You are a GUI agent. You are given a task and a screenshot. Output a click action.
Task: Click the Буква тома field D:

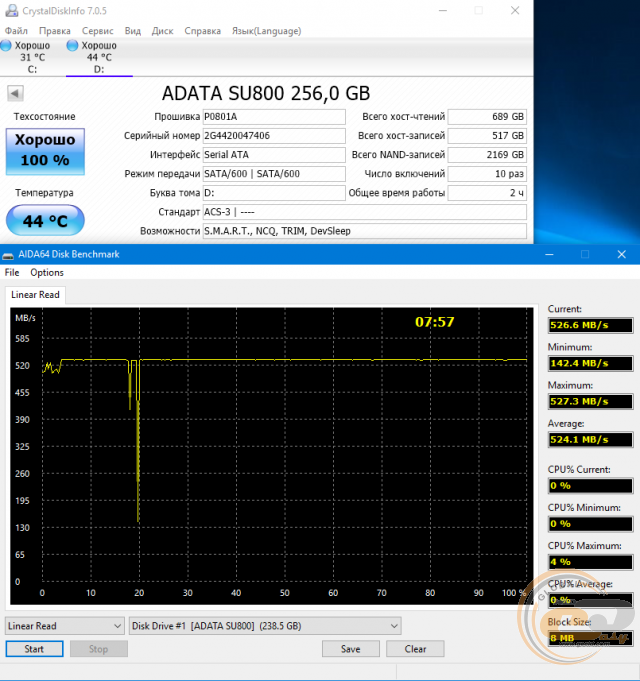[x=274, y=193]
